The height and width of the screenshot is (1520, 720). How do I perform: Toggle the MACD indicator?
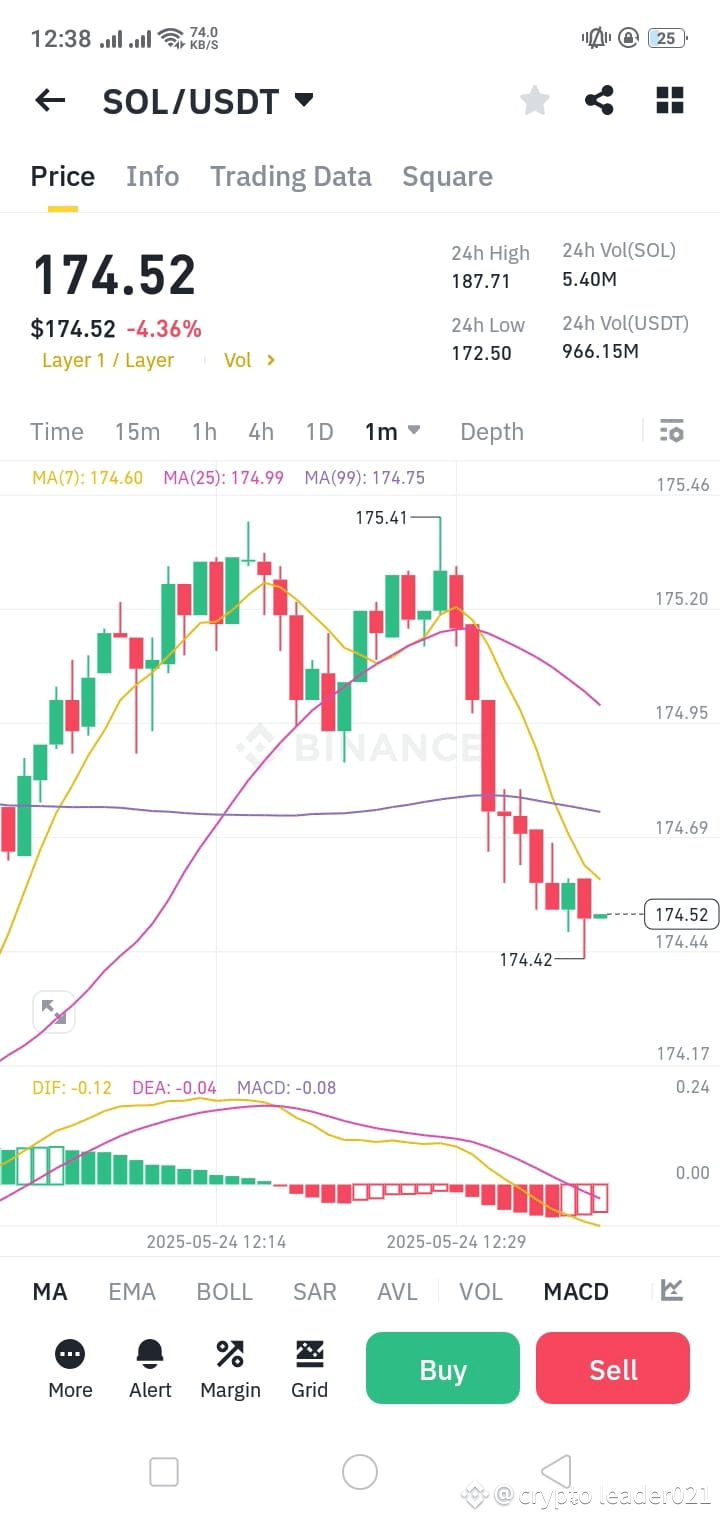pyautogui.click(x=575, y=1291)
